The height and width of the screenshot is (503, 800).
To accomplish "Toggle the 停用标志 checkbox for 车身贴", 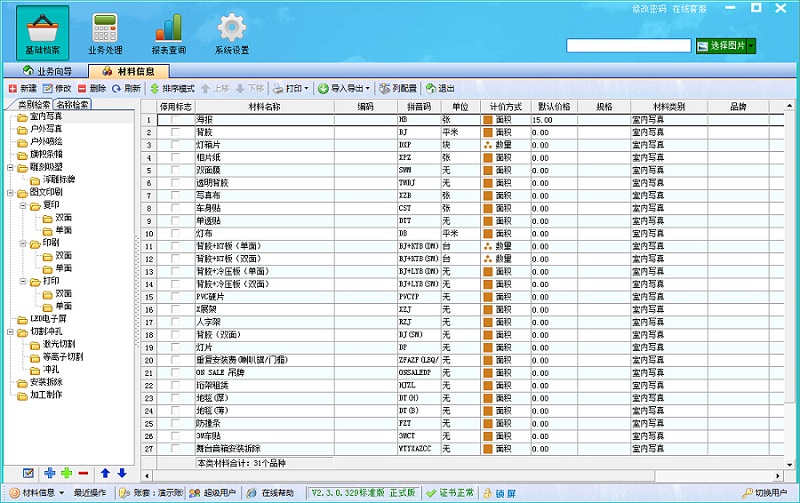I will 176,208.
